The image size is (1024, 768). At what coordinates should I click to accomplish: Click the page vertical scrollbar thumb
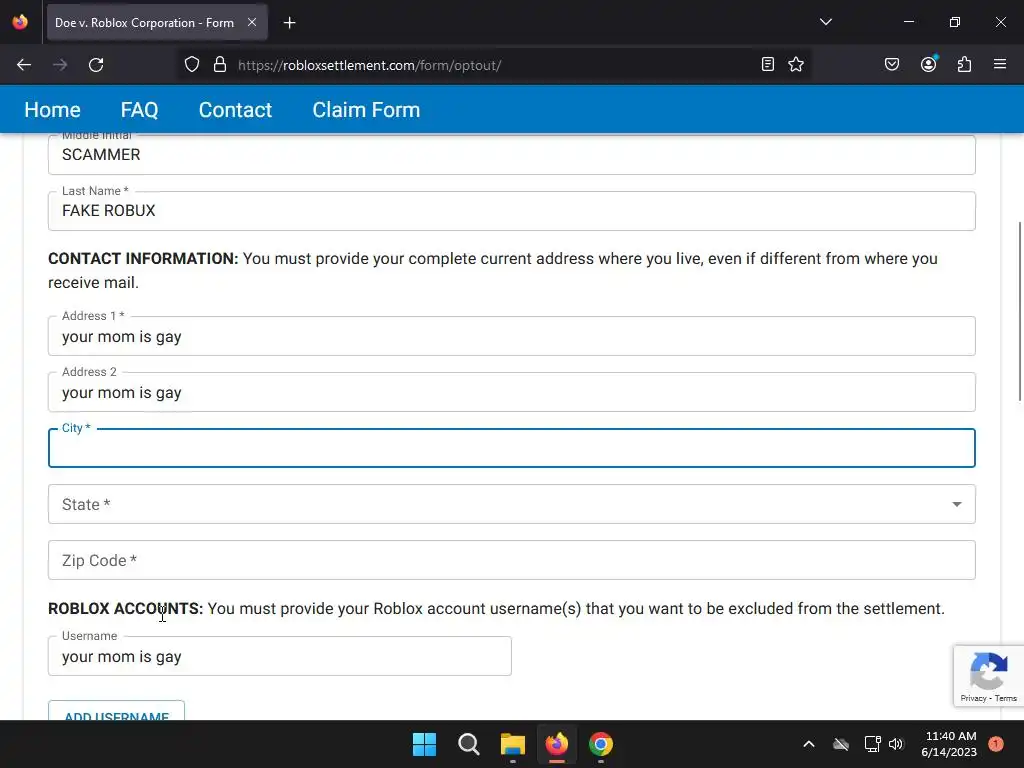[x=1019, y=312]
